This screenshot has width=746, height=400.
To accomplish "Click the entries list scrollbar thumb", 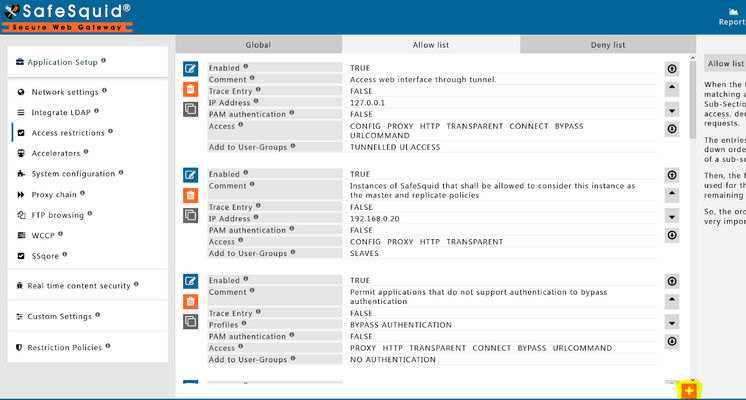I will 693,100.
